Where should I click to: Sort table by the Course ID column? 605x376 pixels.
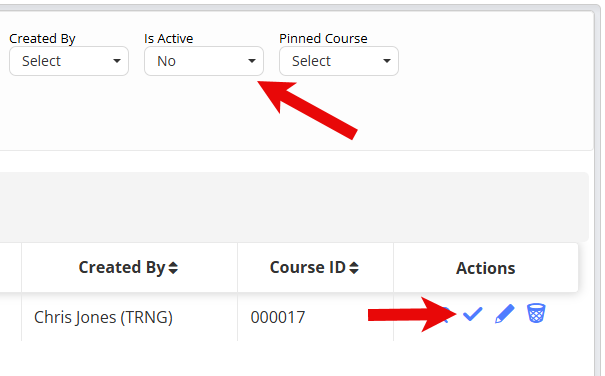click(308, 268)
